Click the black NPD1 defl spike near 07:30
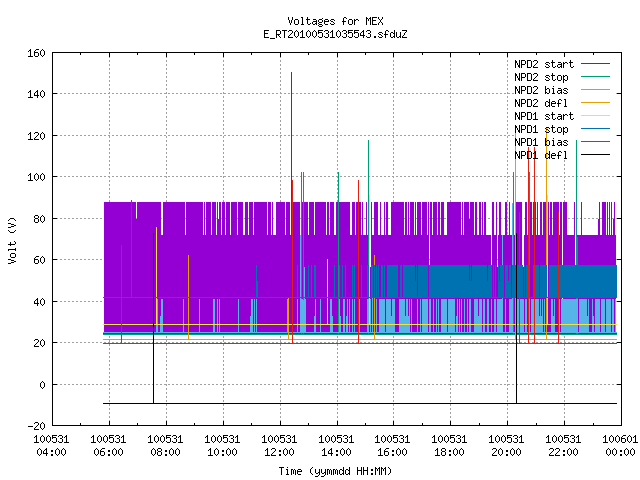 click(153, 318)
